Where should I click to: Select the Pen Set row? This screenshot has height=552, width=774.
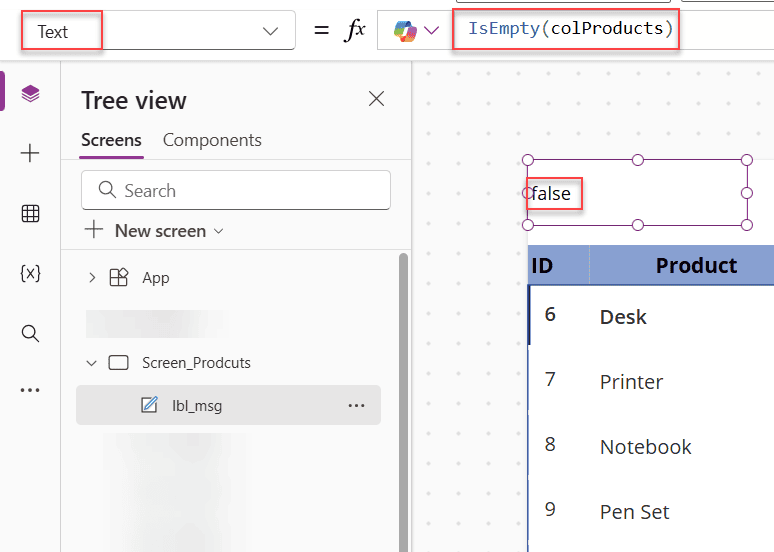(x=651, y=512)
